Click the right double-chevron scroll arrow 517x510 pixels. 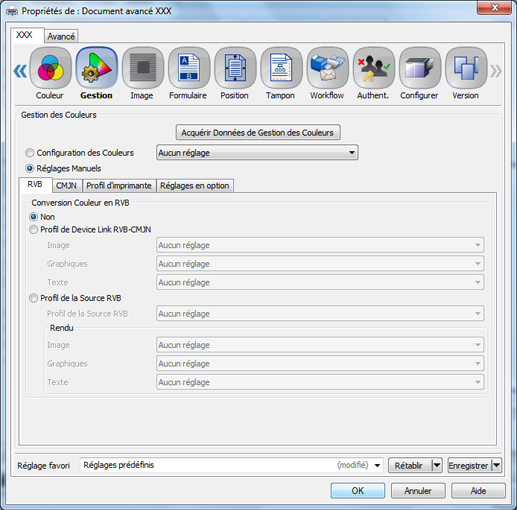coord(496,71)
